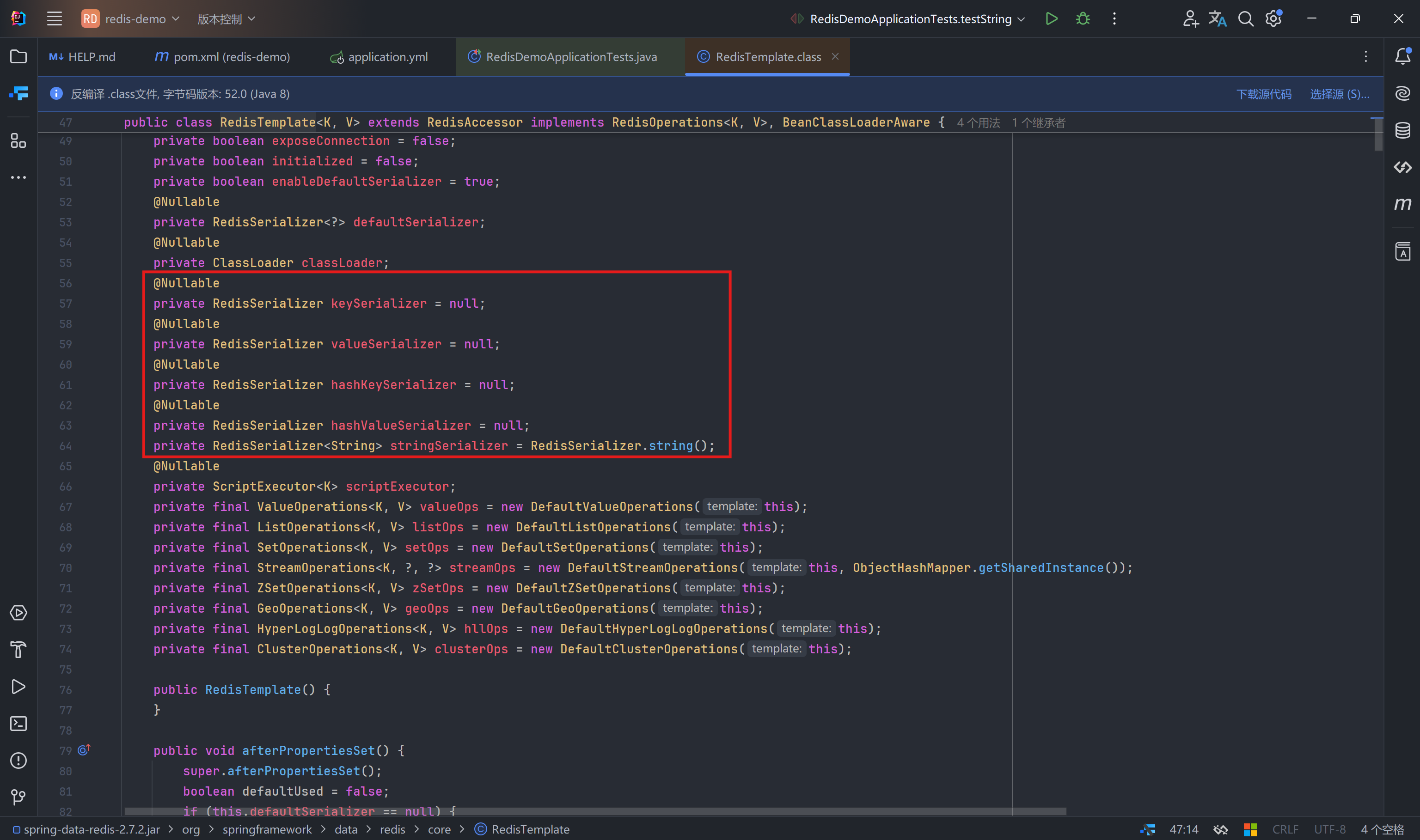Open the Git tool window icon

coord(18,797)
